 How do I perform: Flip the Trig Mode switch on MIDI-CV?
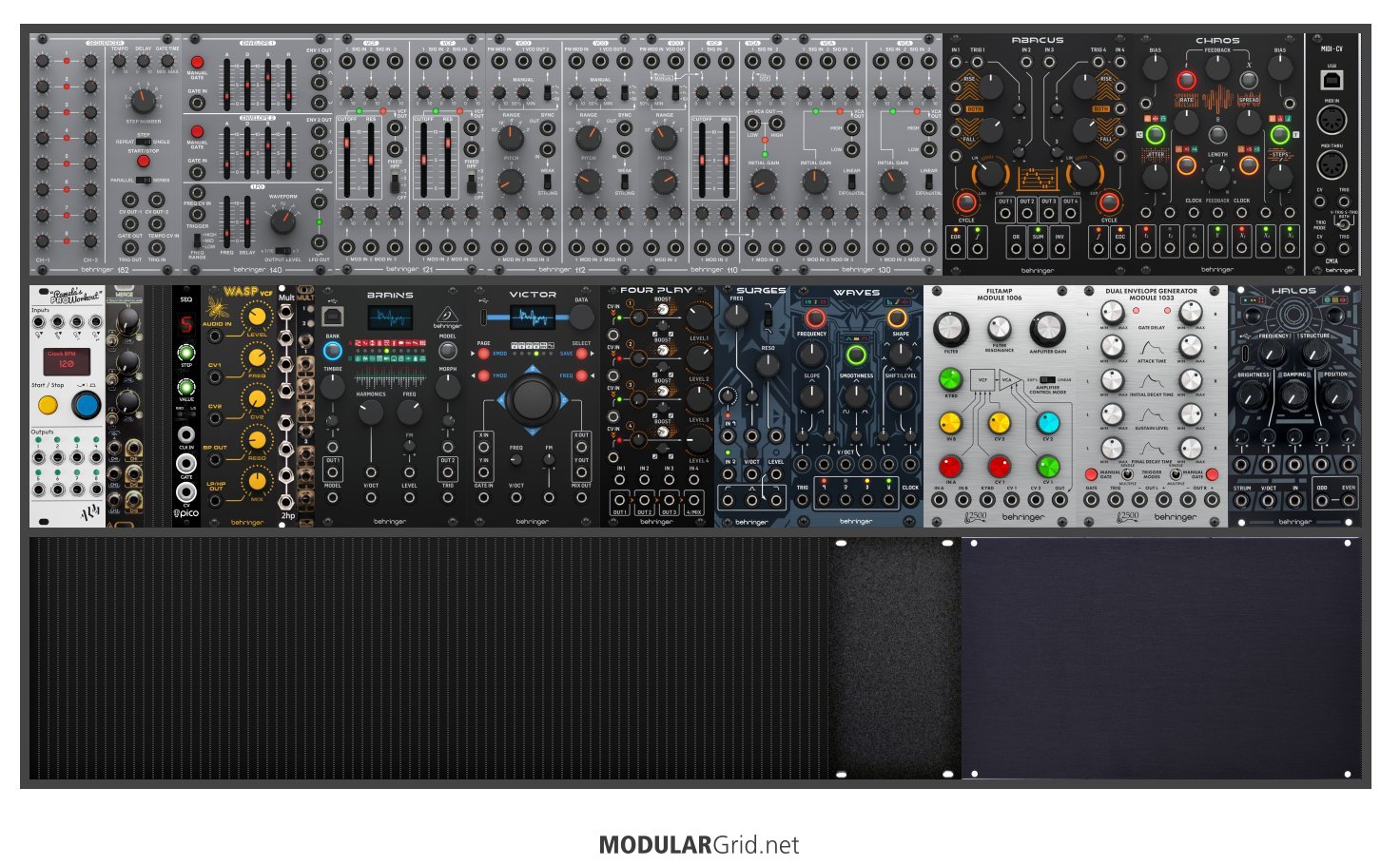point(1343,224)
